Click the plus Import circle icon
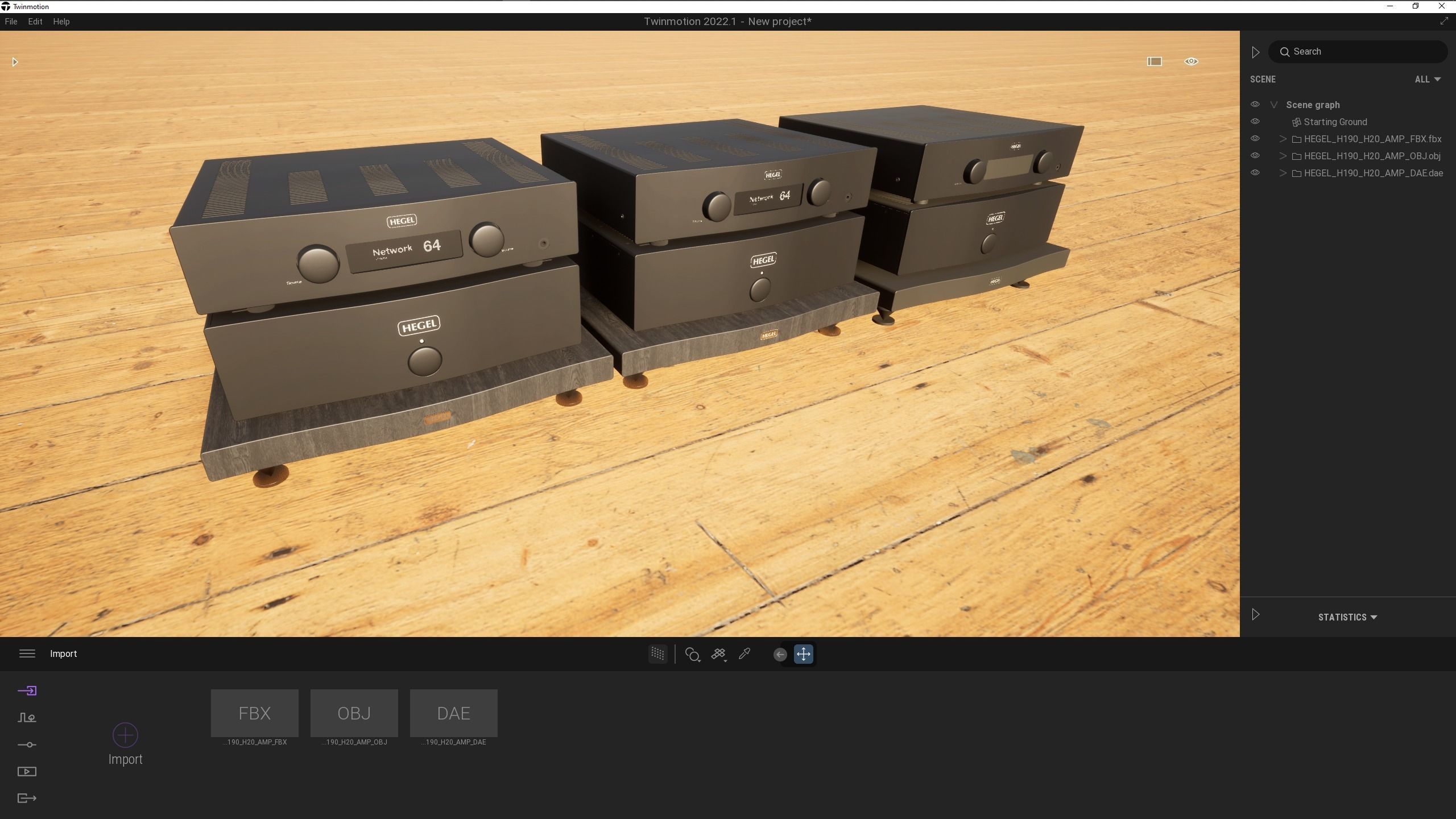1456x819 pixels. (x=125, y=735)
